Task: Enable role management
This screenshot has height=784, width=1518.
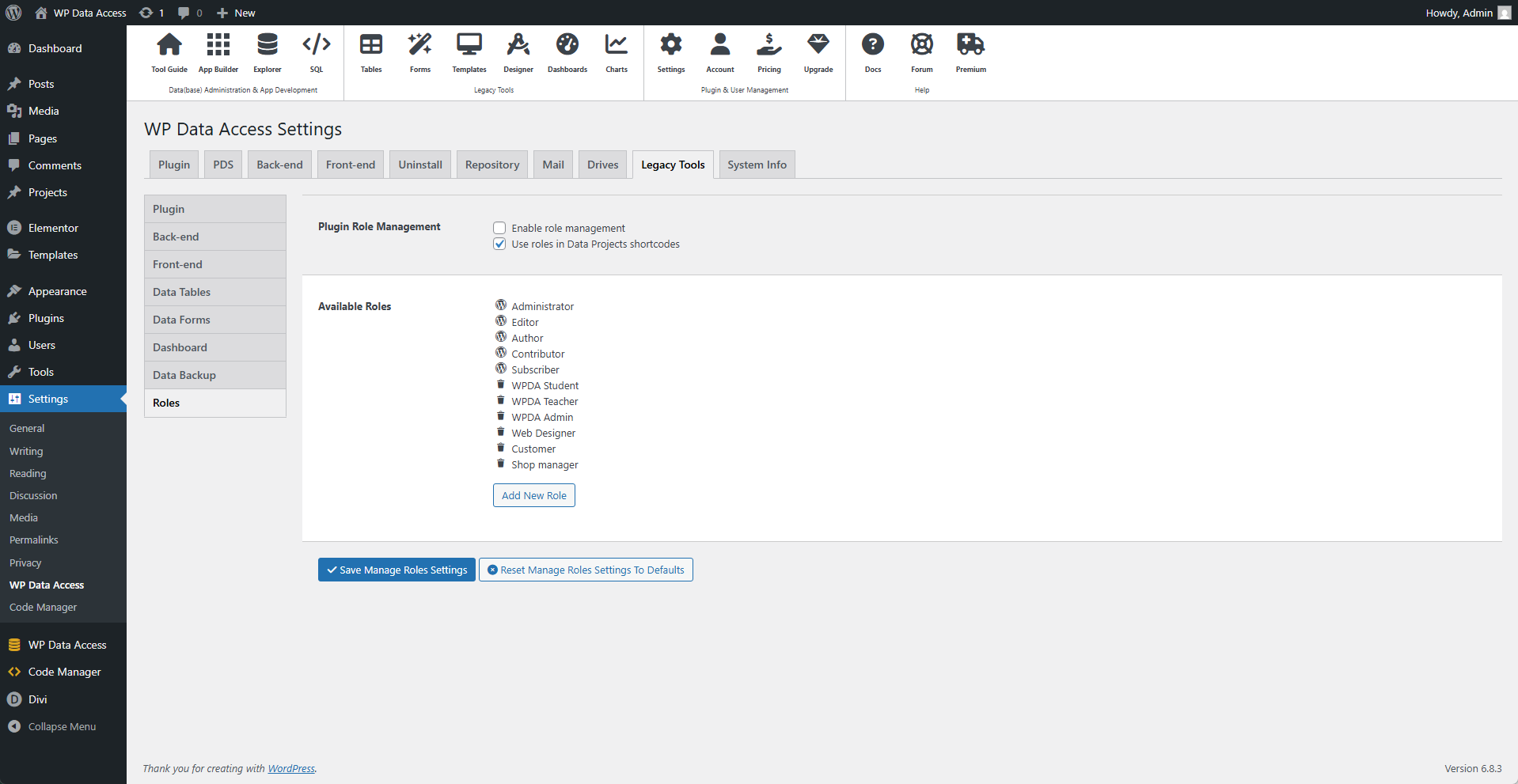Action: coord(499,228)
